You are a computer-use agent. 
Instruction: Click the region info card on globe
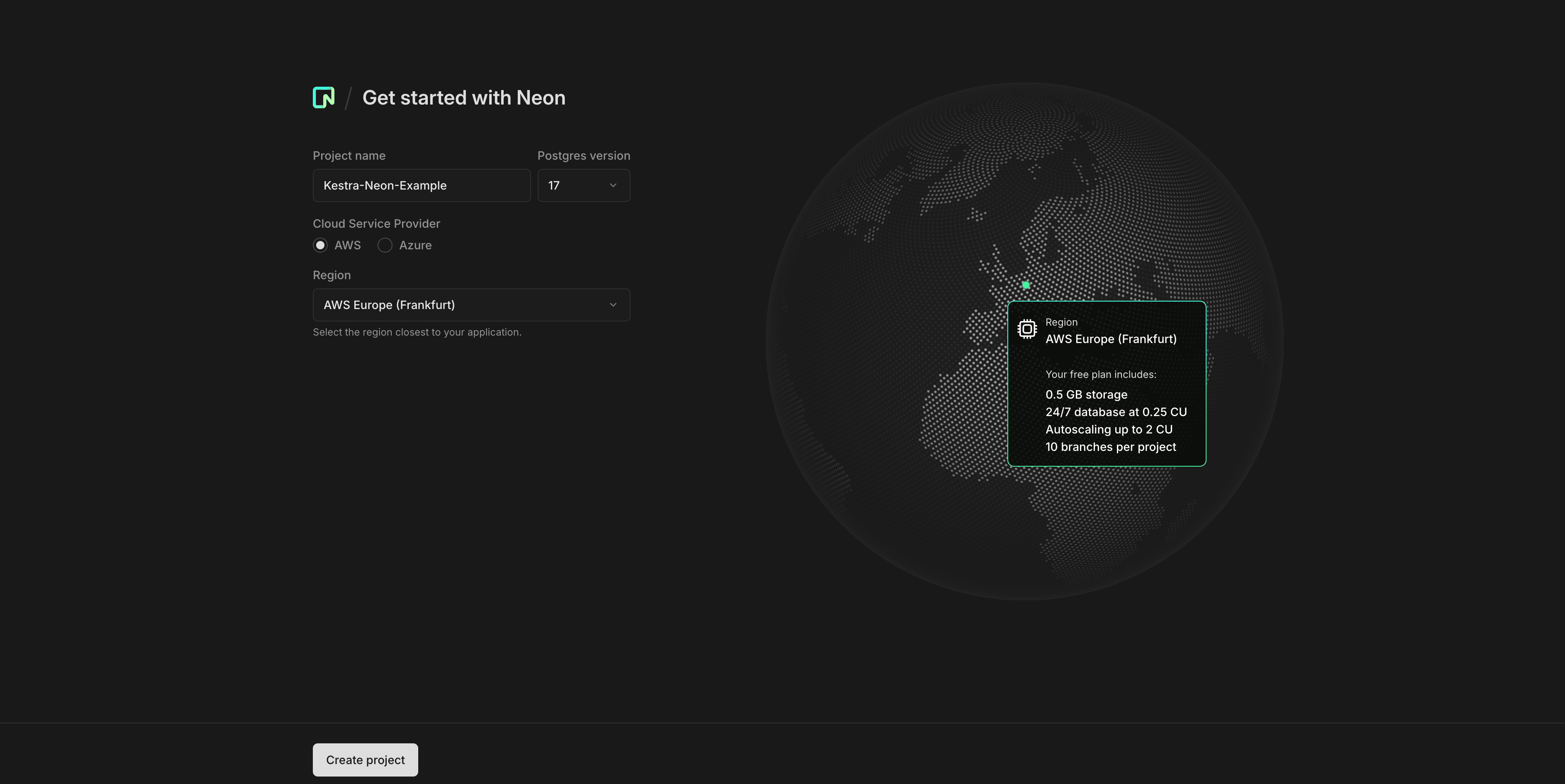coord(1106,384)
